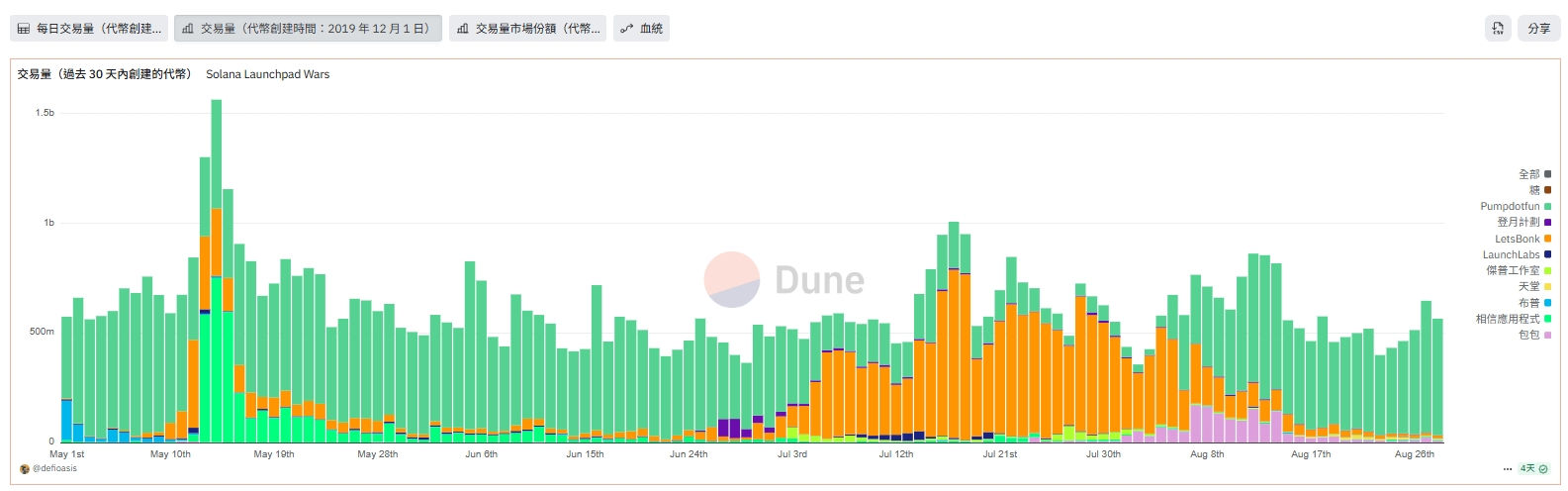This screenshot has height=491, width=1568.
Task: Click the May 1st x-axis label
Action: coord(66,454)
